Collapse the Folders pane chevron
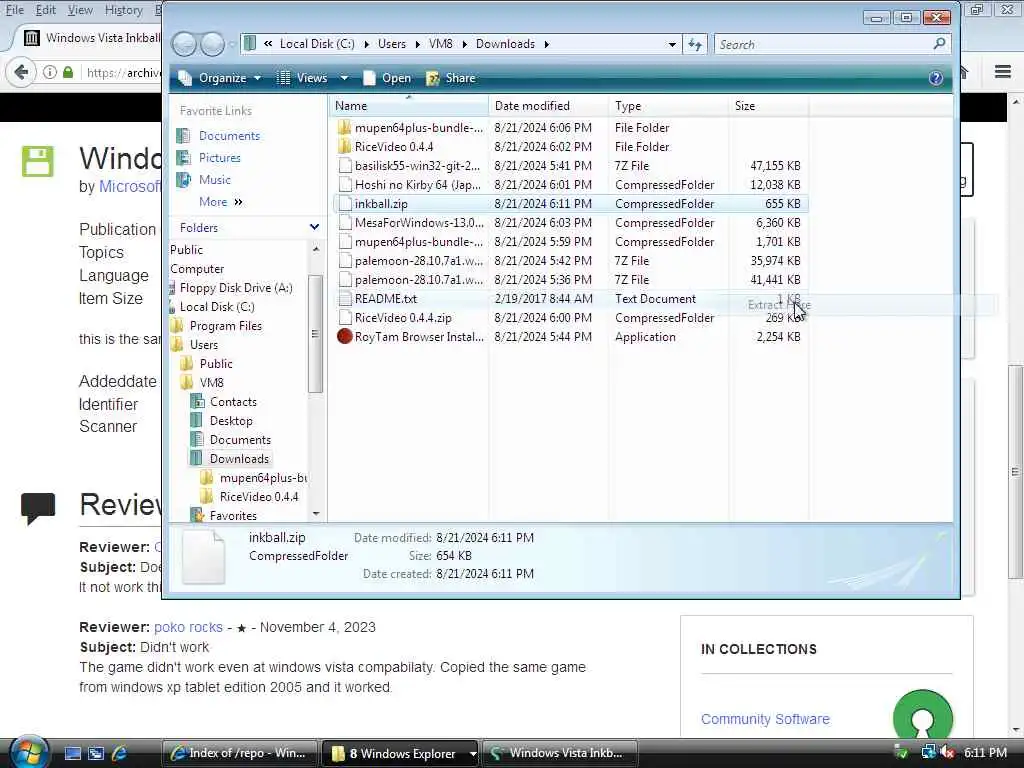 [x=314, y=227]
